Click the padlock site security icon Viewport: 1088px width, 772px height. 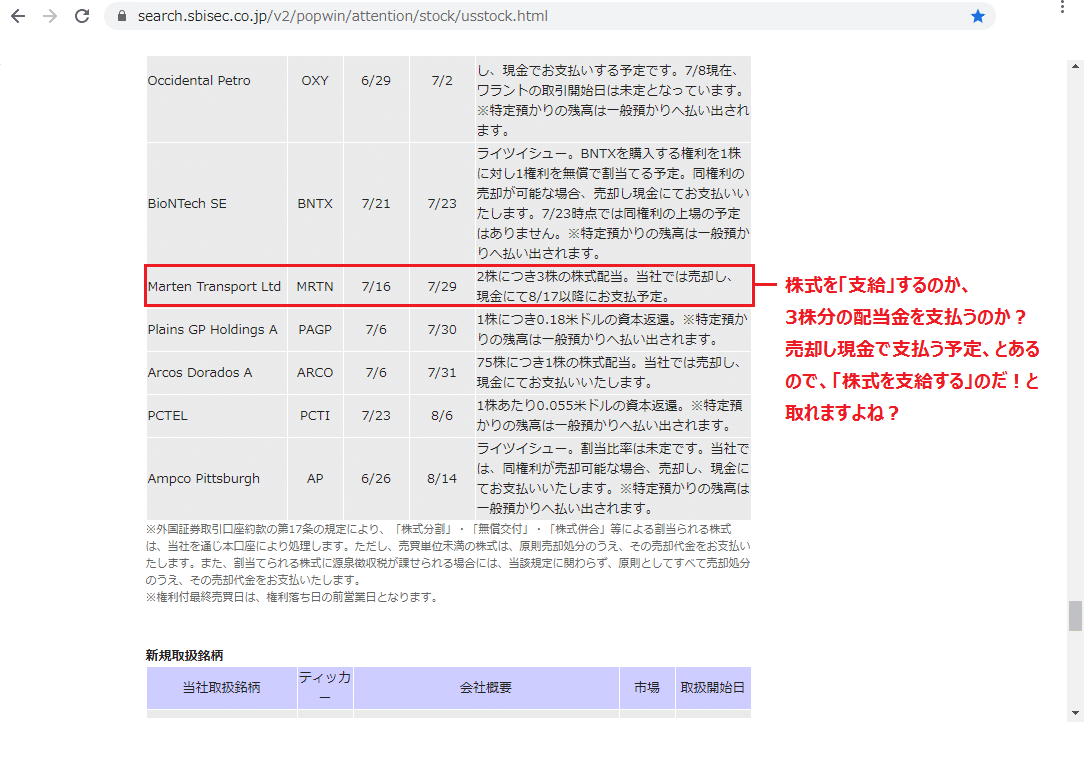point(122,16)
